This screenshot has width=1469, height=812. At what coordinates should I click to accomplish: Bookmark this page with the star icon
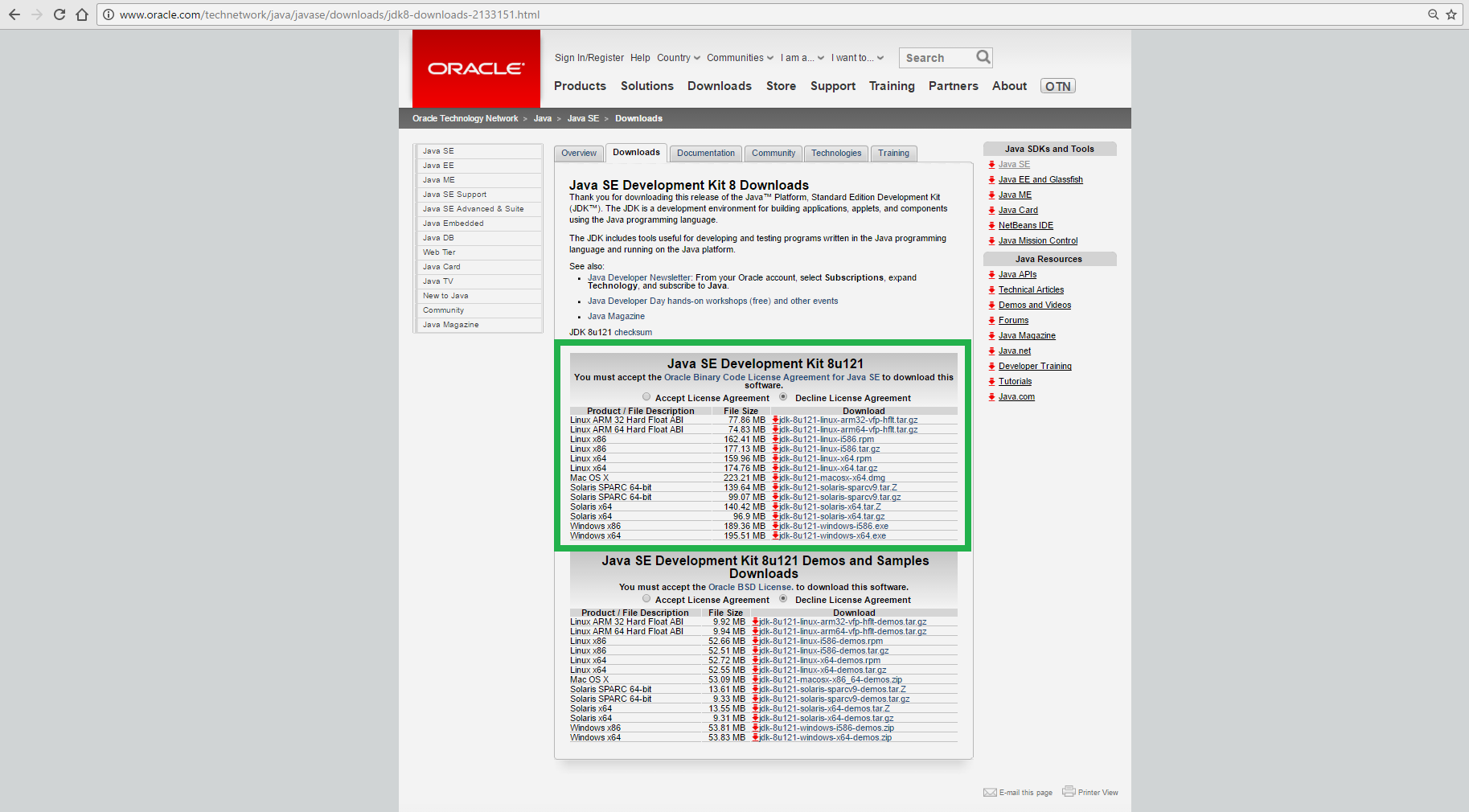tap(1451, 14)
